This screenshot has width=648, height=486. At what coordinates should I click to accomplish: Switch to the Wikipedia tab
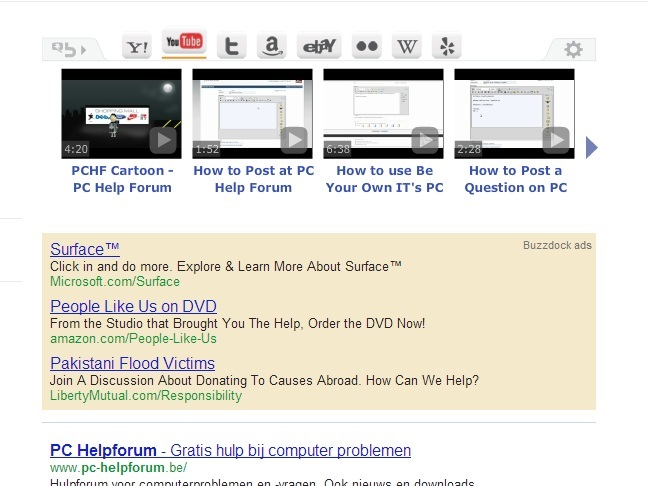407,46
